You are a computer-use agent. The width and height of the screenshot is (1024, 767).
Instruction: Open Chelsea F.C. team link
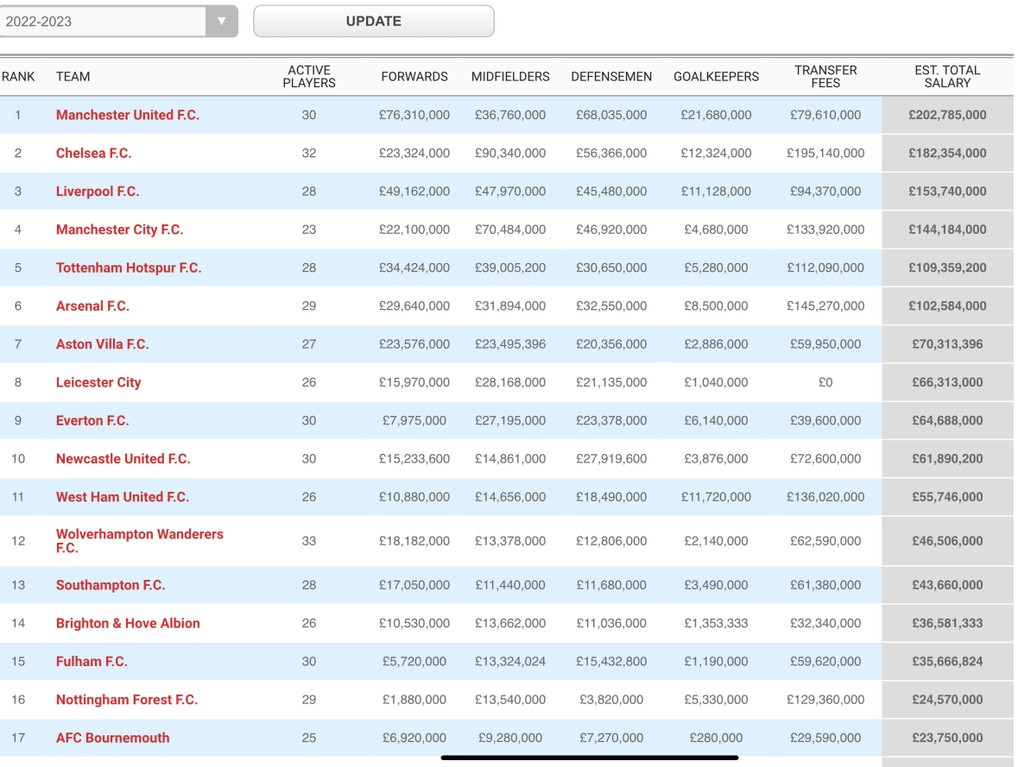(93, 153)
